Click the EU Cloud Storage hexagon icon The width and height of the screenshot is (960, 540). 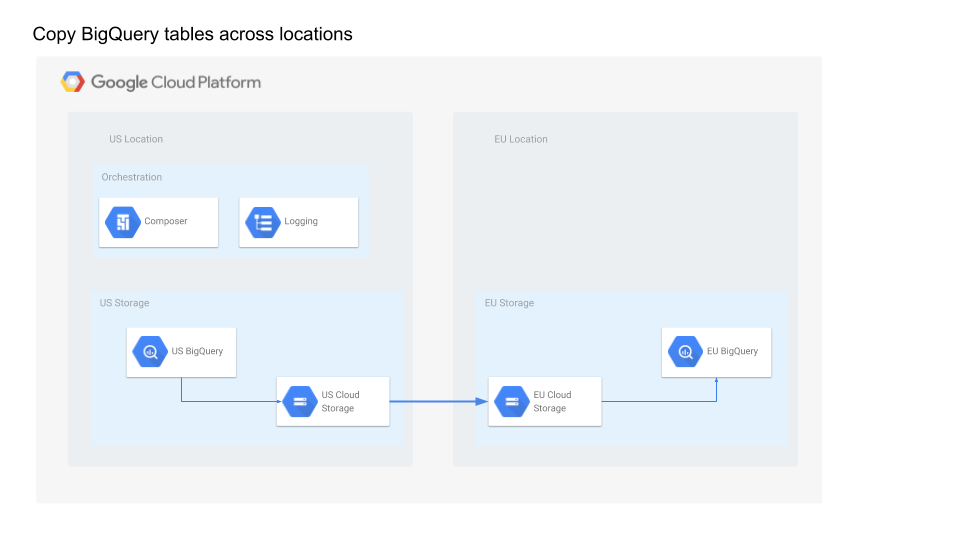click(x=512, y=402)
